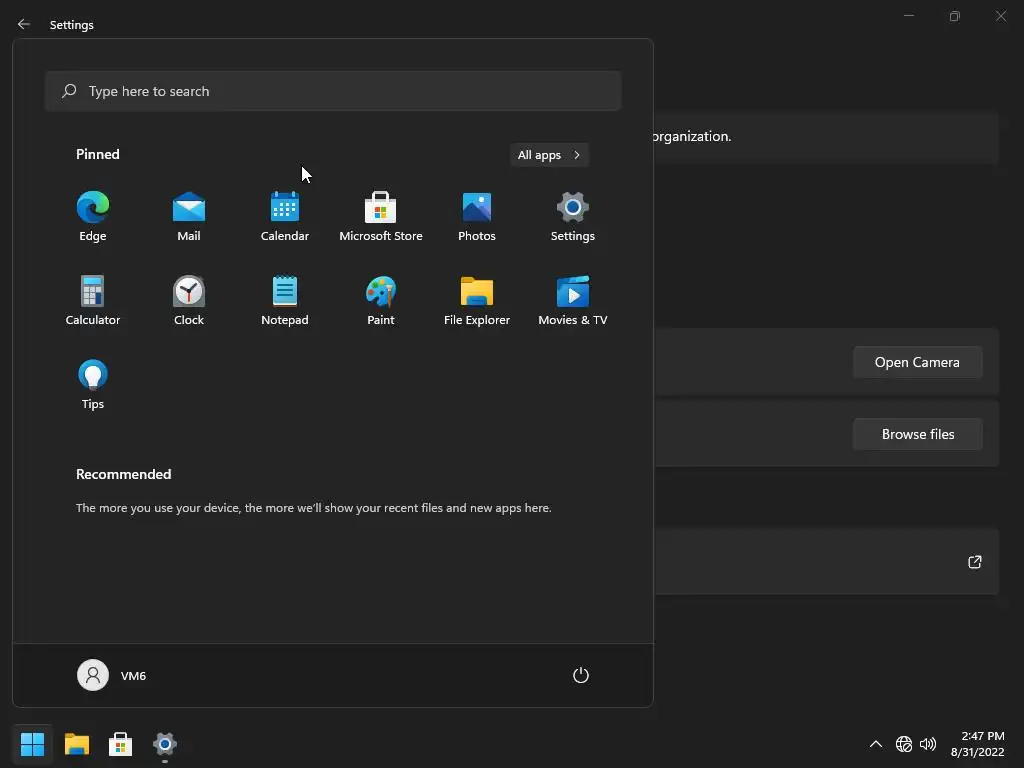Screen dimensions: 1024x768
Task: Open external link icon in Settings window
Action: [974, 562]
